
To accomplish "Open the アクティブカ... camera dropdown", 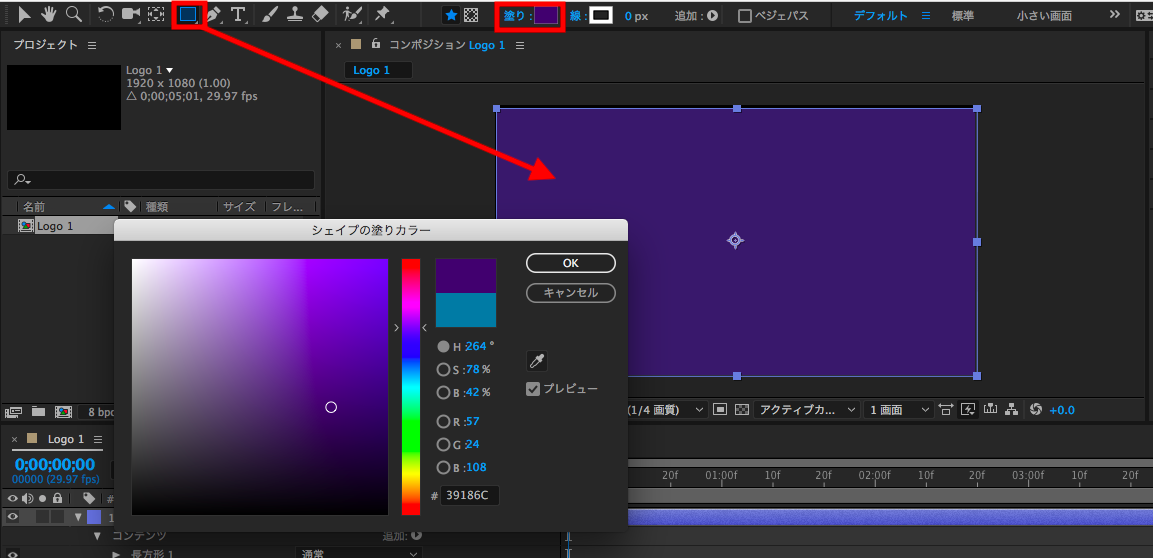I will [808, 409].
